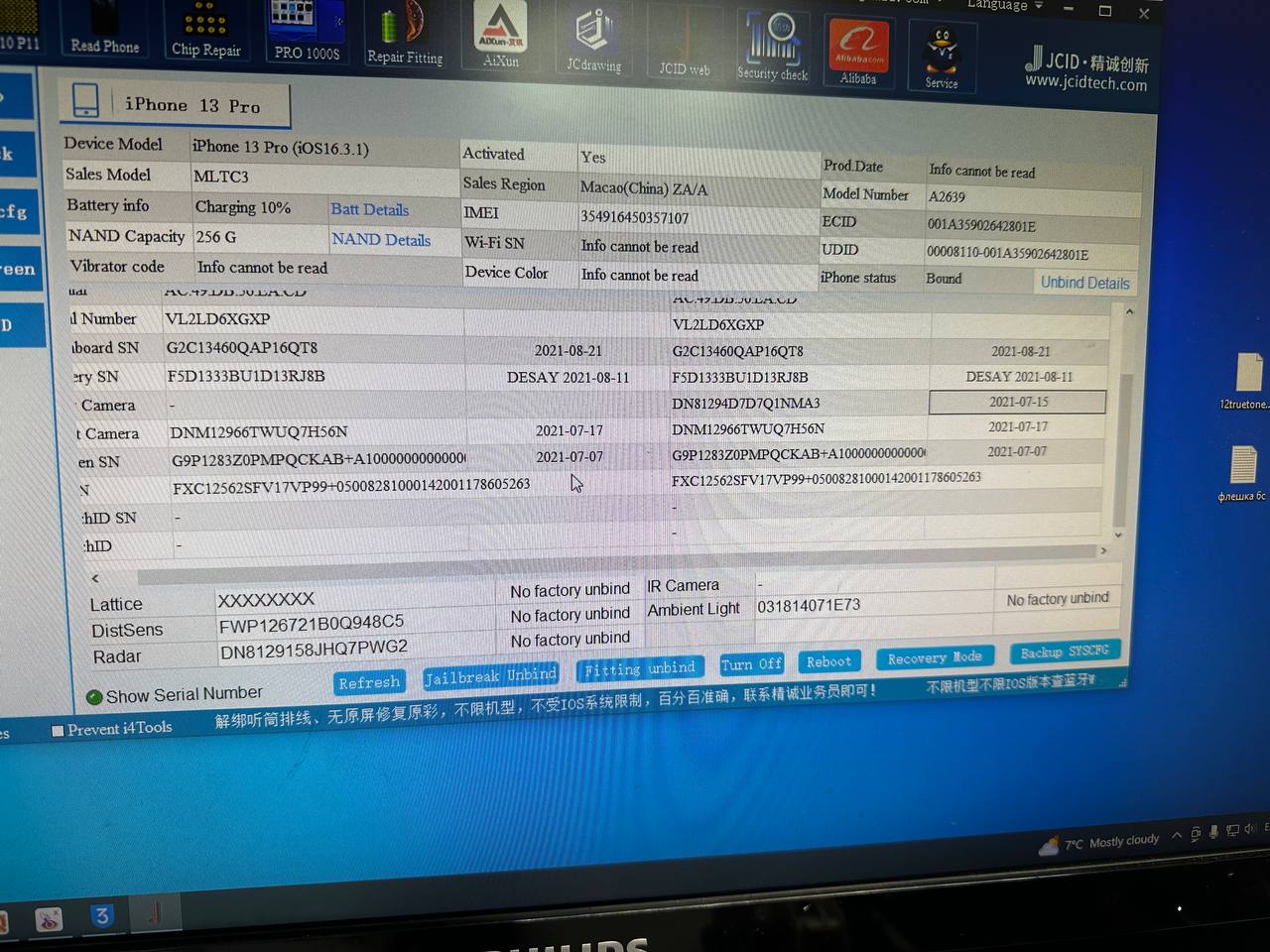
Task: Open the флешка 6с desktop text file
Action: pyautogui.click(x=1242, y=474)
